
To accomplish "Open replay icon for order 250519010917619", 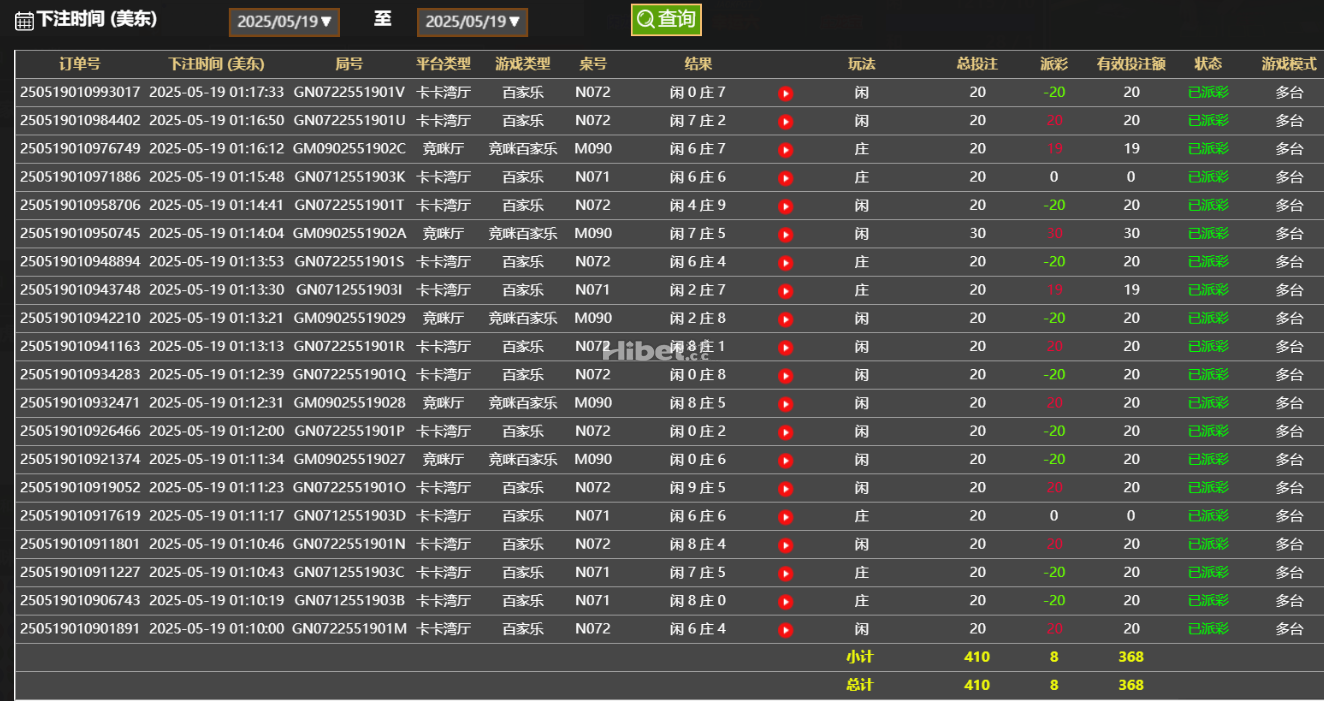I will pyautogui.click(x=786, y=517).
